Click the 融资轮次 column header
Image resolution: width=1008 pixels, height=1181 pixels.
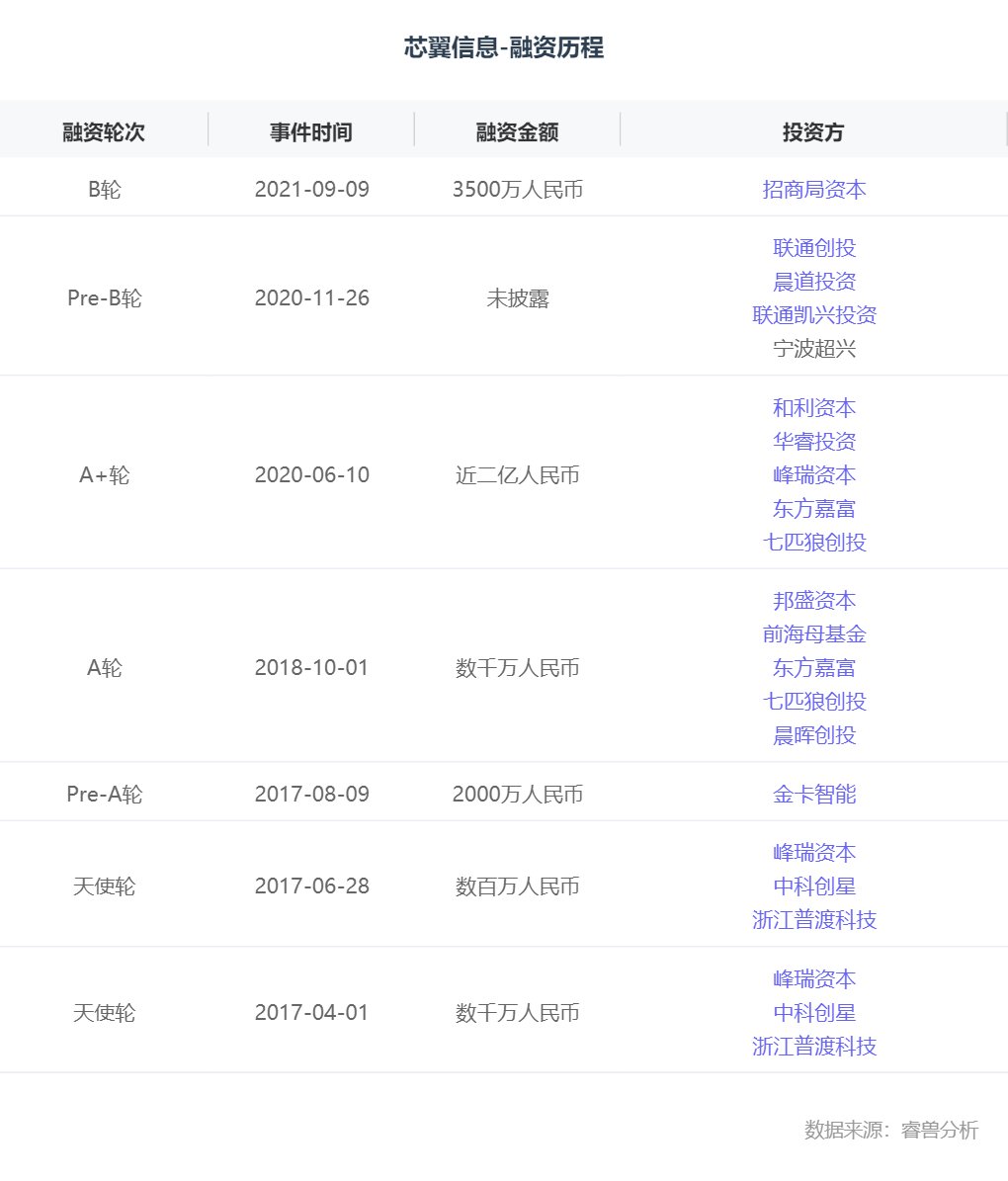point(104,131)
